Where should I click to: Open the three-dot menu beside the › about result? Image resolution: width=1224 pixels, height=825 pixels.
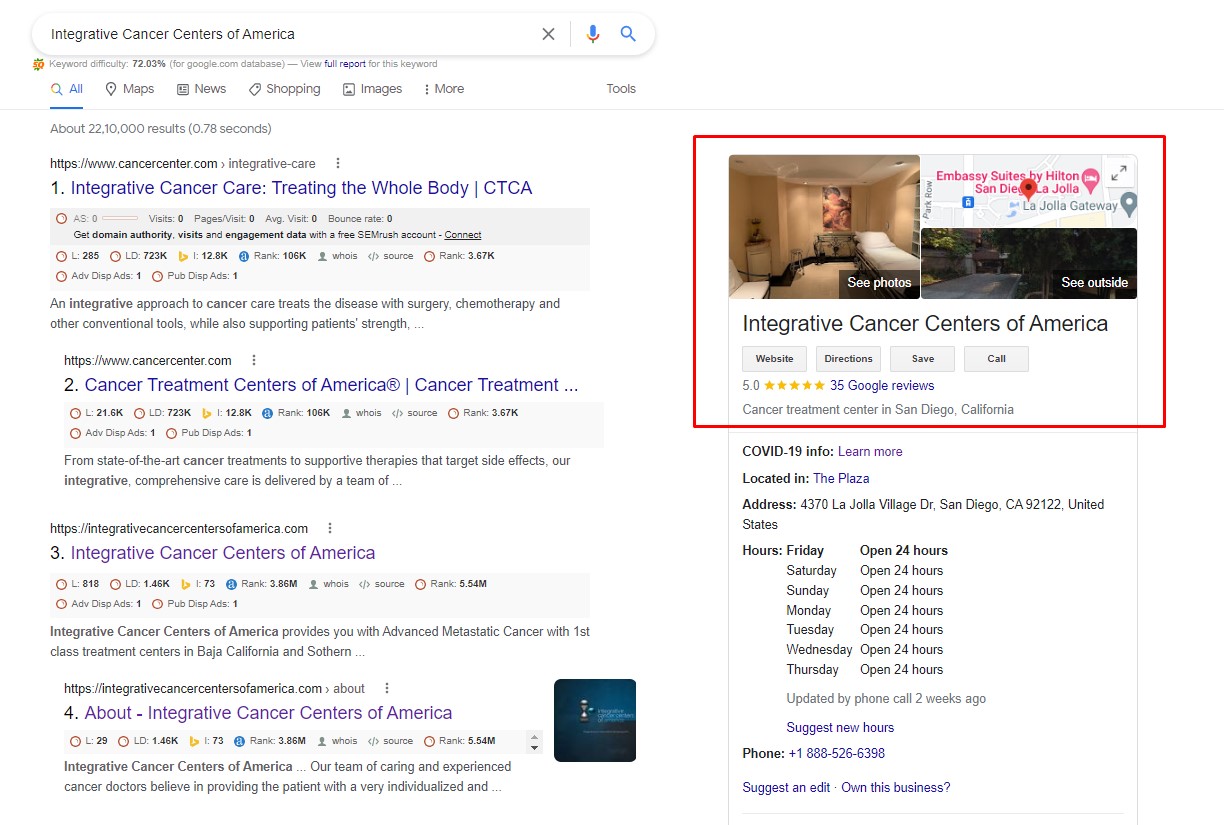(387, 688)
